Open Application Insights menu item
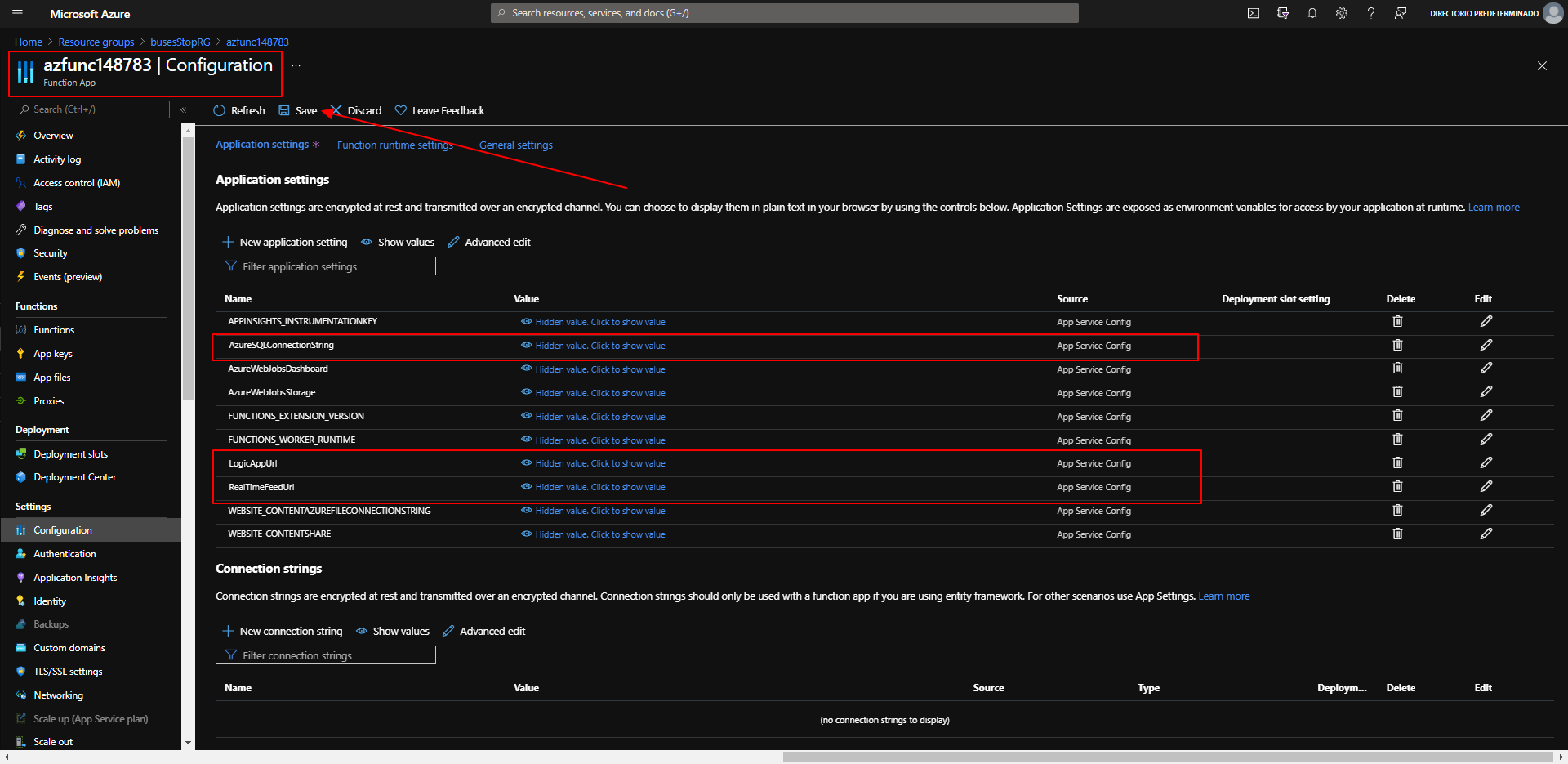 pos(75,578)
